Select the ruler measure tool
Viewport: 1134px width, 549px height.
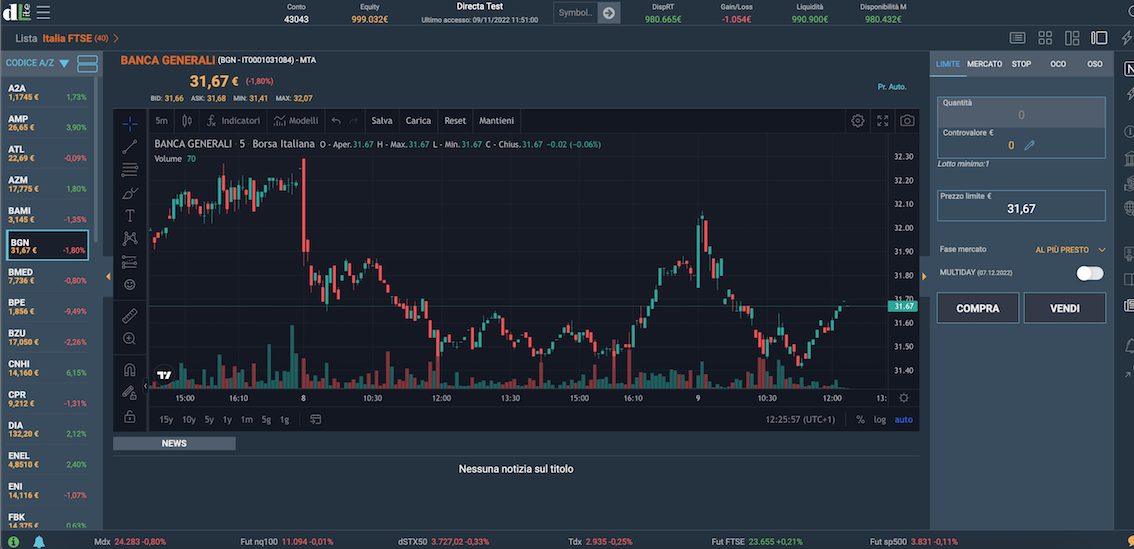point(130,316)
